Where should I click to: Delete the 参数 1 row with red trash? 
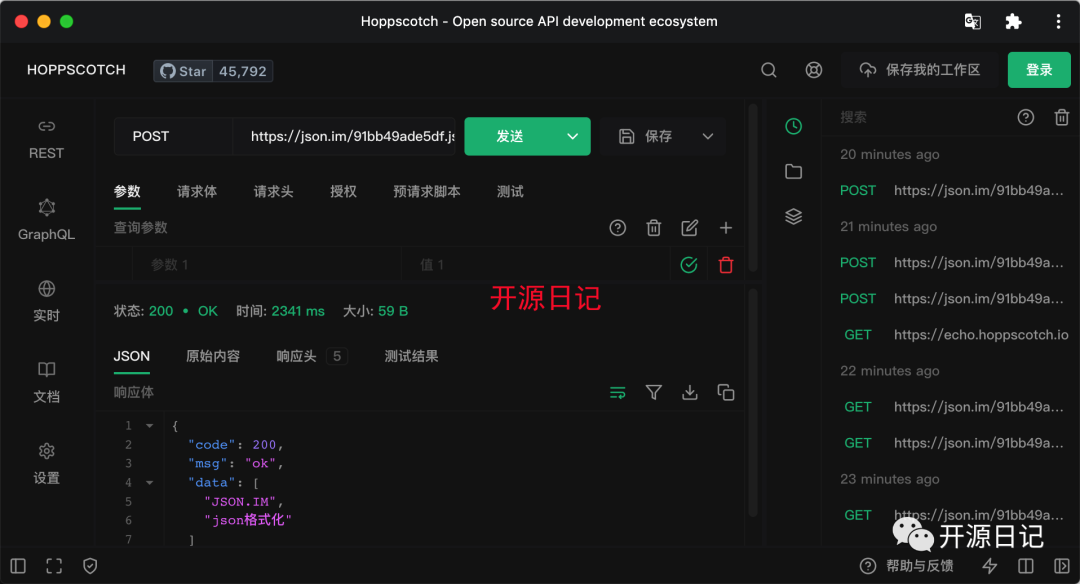(726, 265)
